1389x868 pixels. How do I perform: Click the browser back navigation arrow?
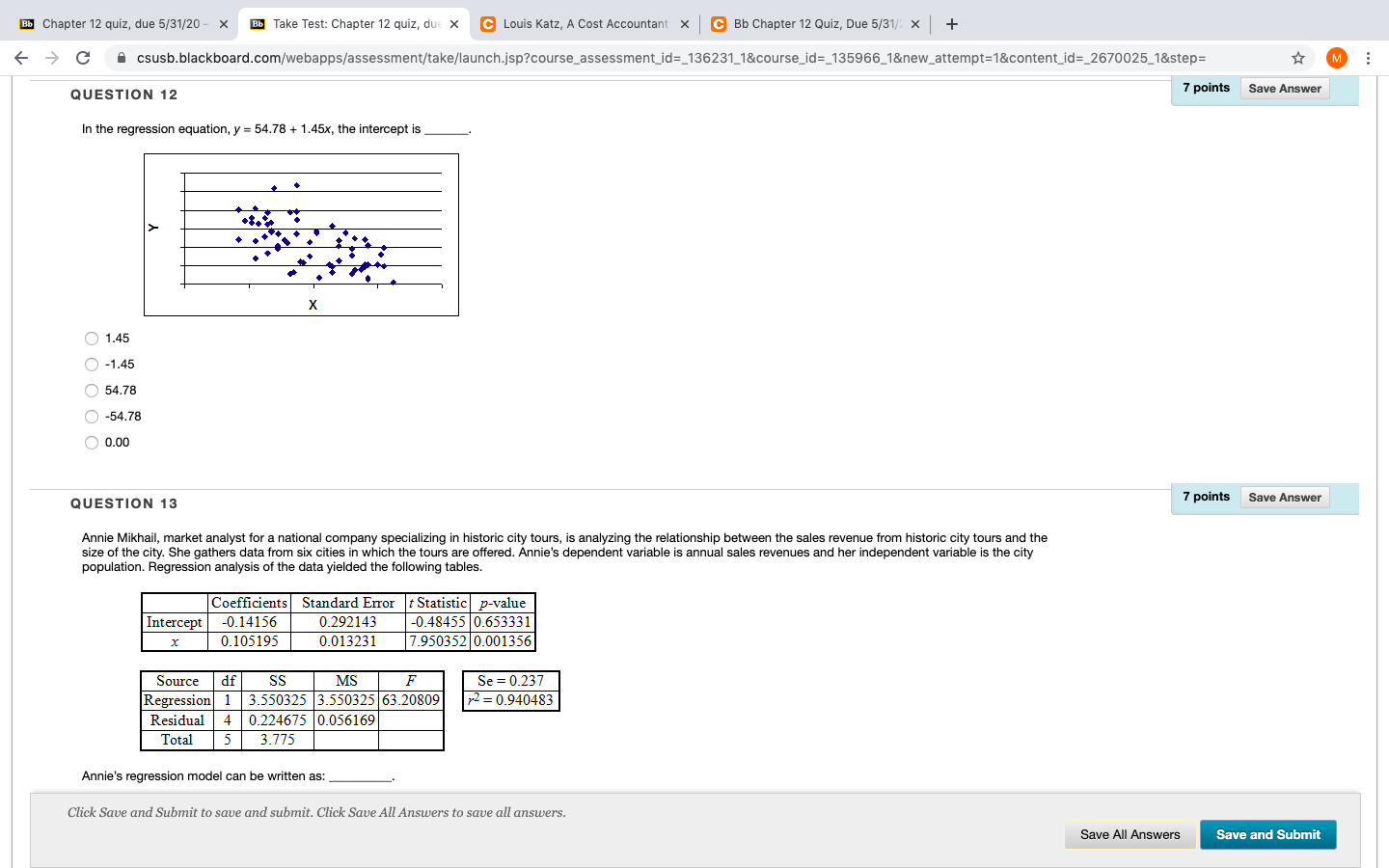pyautogui.click(x=21, y=57)
